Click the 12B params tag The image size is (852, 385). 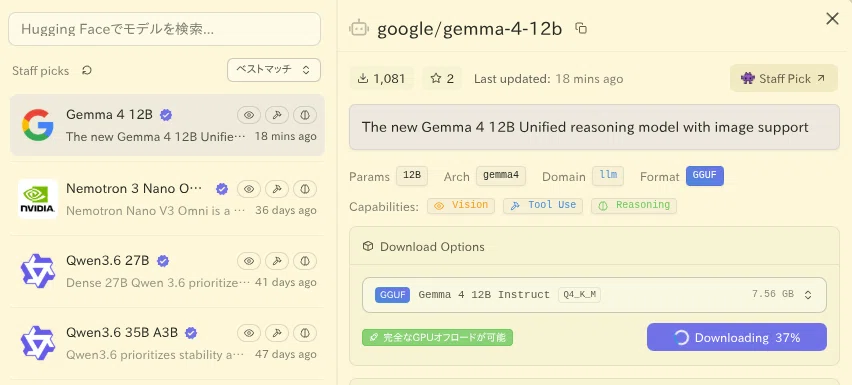coord(412,176)
